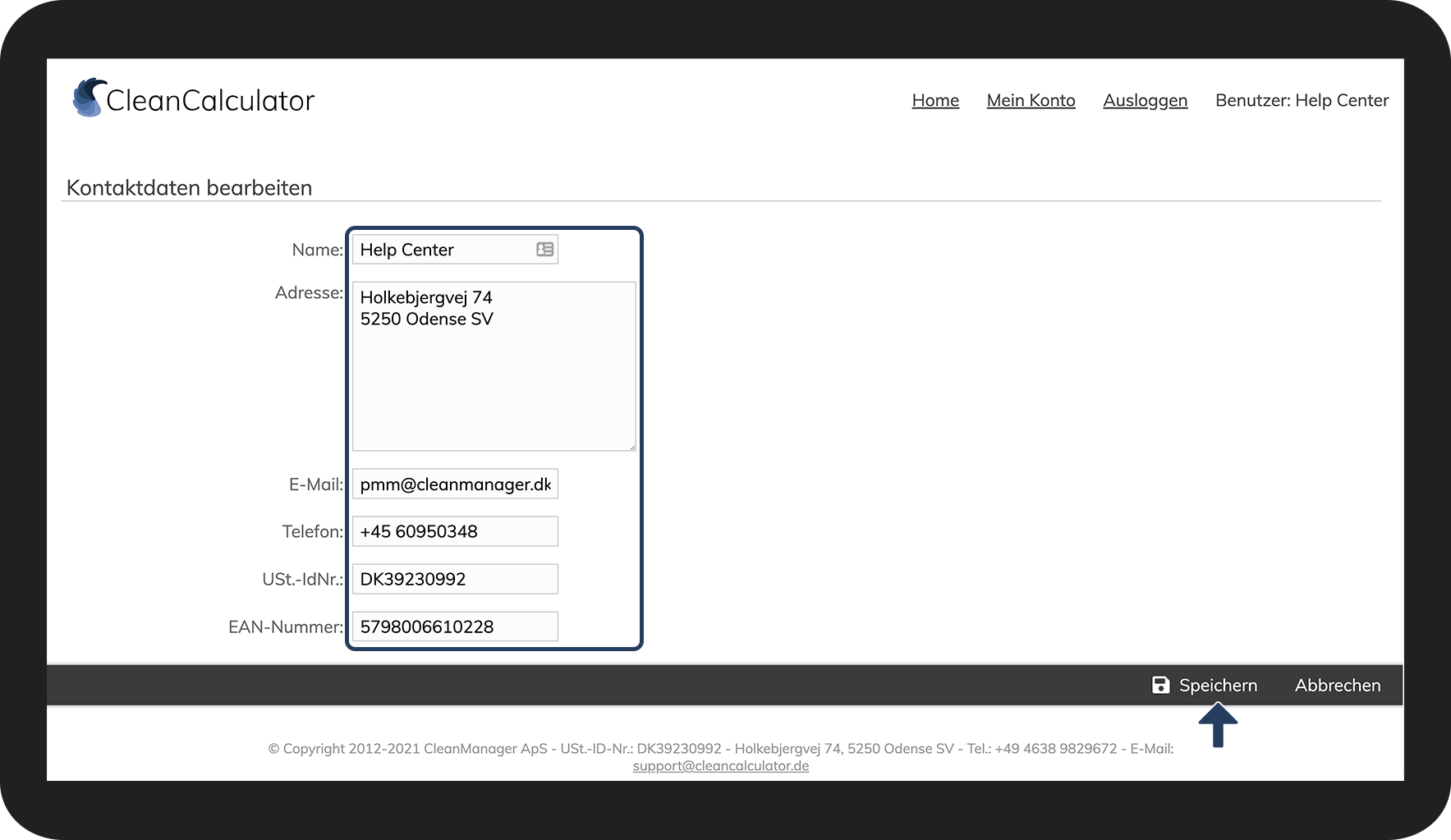Click the copyright footer text line
This screenshot has width=1451, height=840.
click(721, 749)
